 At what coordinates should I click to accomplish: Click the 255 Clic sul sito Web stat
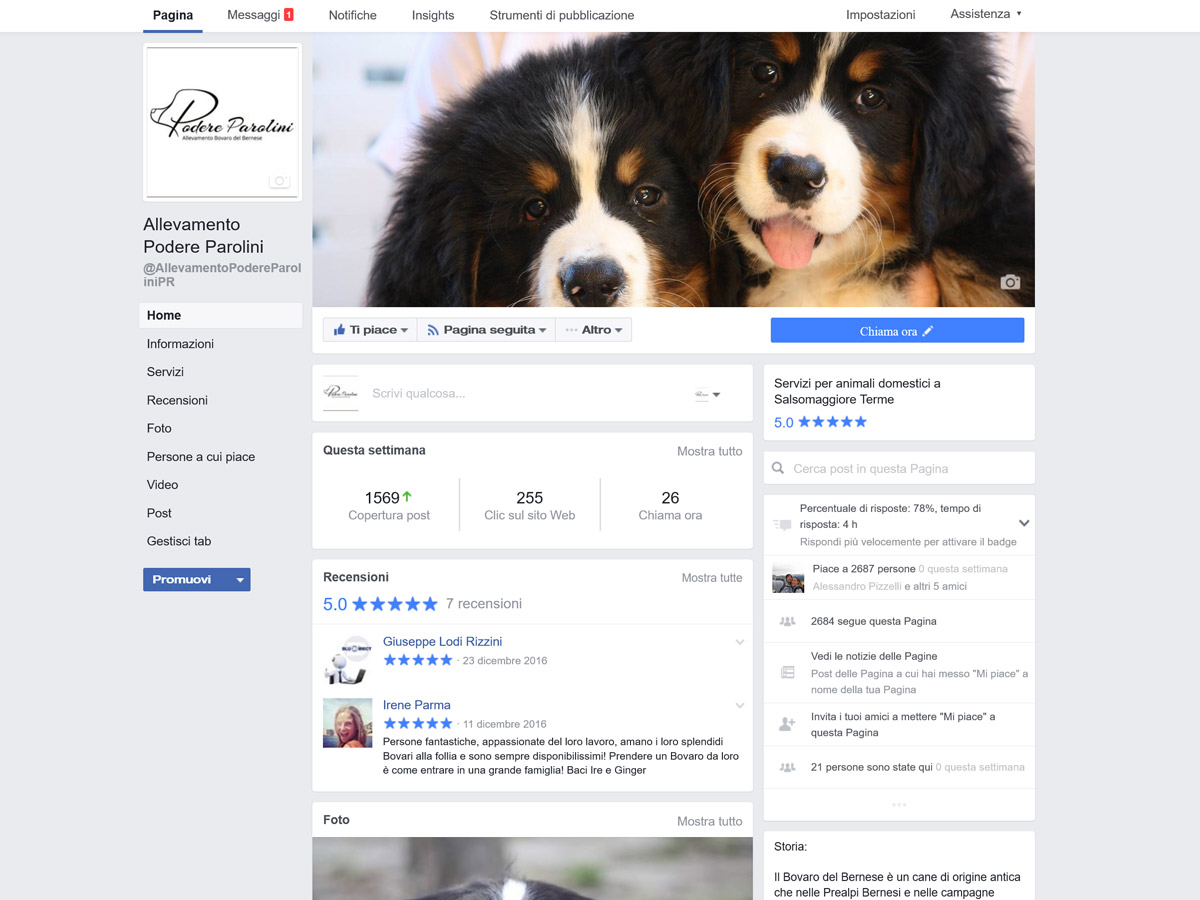tap(530, 506)
